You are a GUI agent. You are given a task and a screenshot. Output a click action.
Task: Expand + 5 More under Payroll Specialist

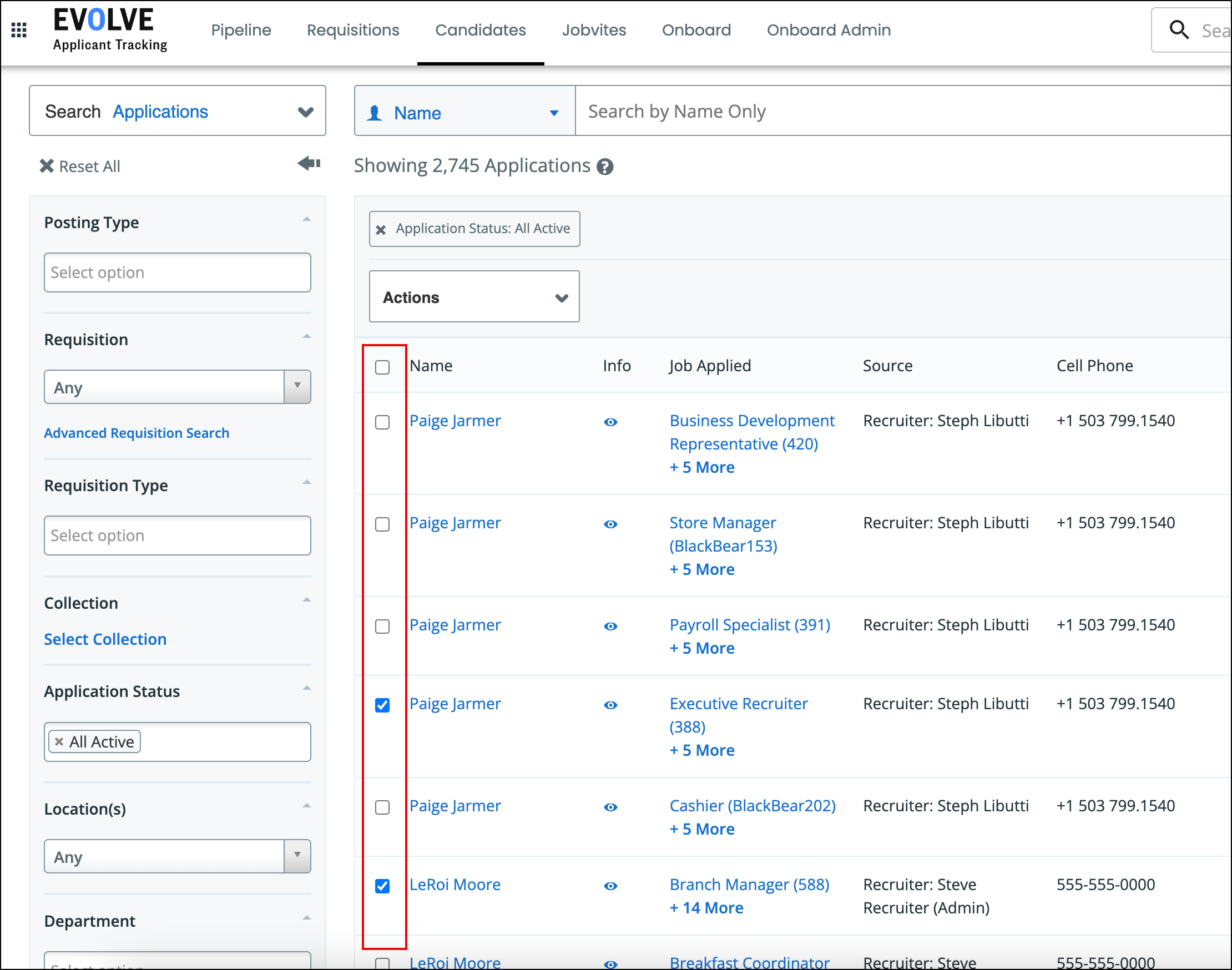pos(702,649)
